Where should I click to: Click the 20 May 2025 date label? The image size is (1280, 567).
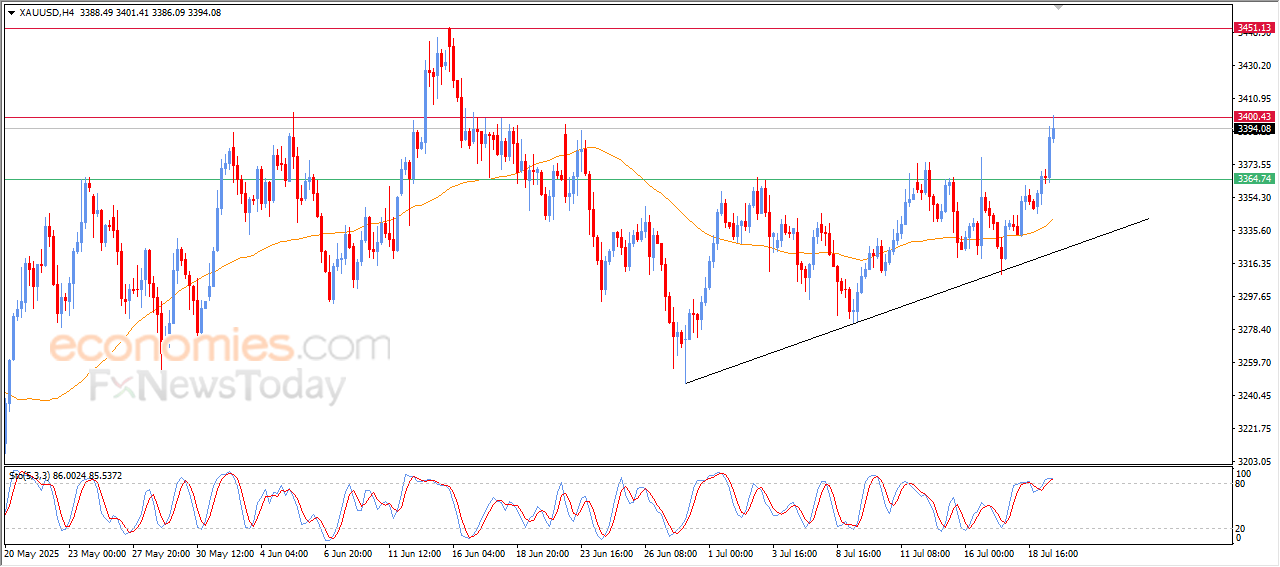(x=30, y=553)
